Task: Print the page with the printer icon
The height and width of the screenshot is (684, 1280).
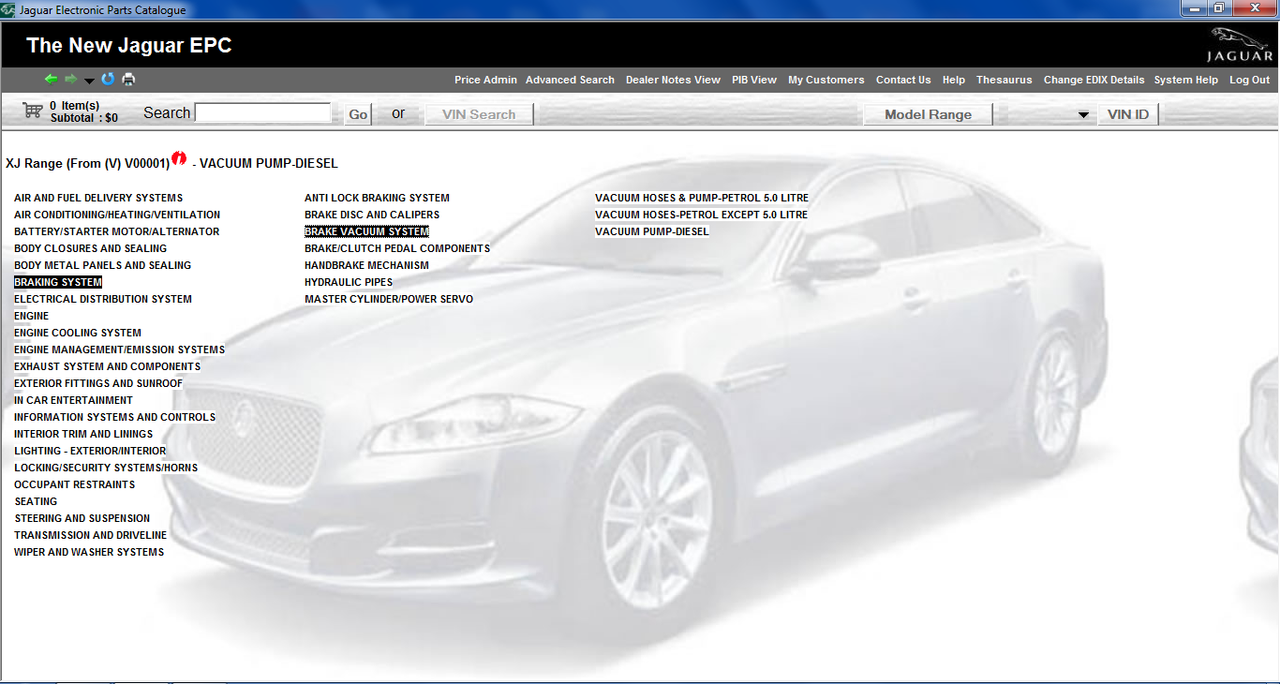Action: pos(129,79)
